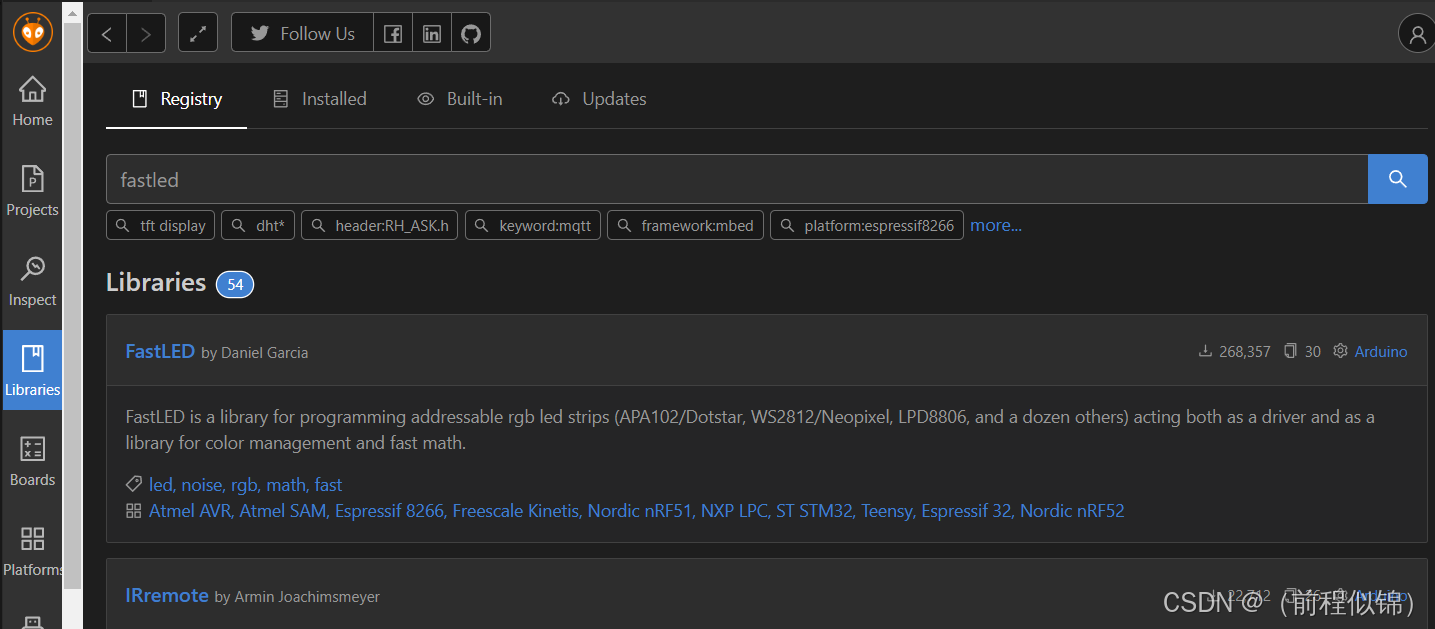Open the IRremote library title link
The width and height of the screenshot is (1435, 629).
(x=167, y=596)
